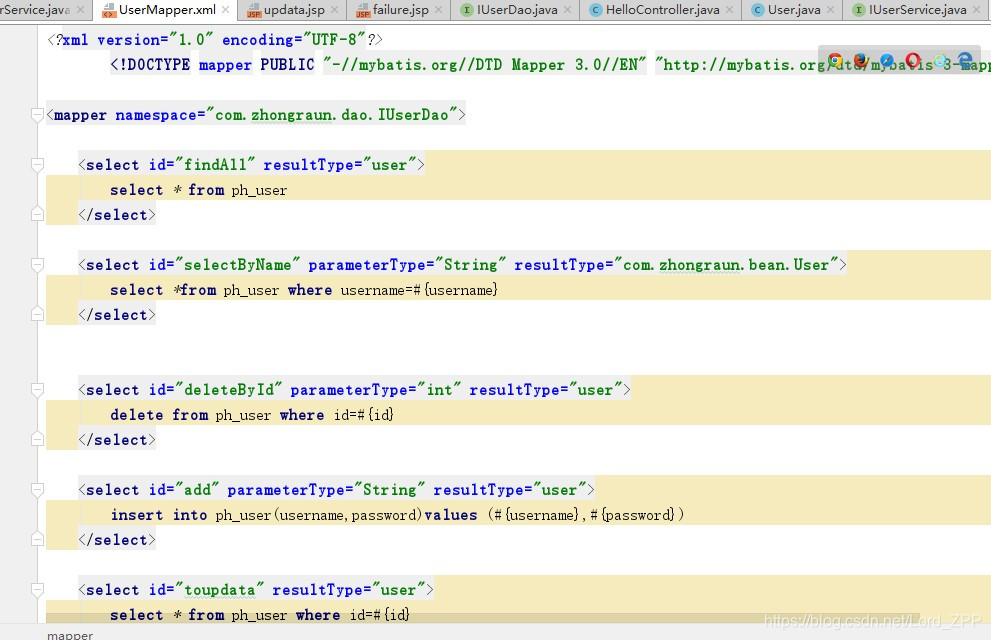991x640 pixels.
Task: Close the updata.jsp tab
Action: click(x=334, y=9)
